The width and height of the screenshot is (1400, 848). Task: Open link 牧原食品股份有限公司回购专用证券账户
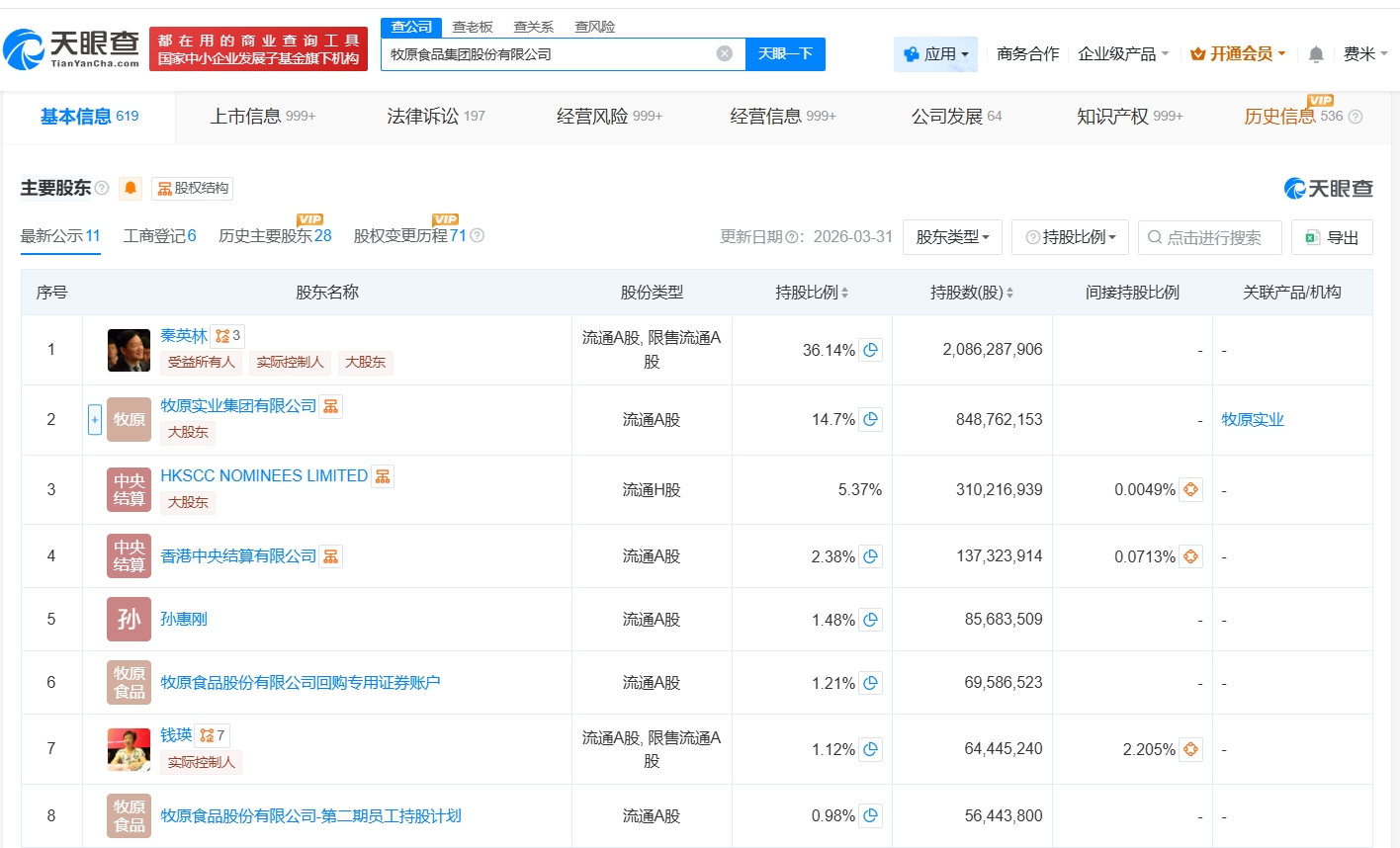301,683
